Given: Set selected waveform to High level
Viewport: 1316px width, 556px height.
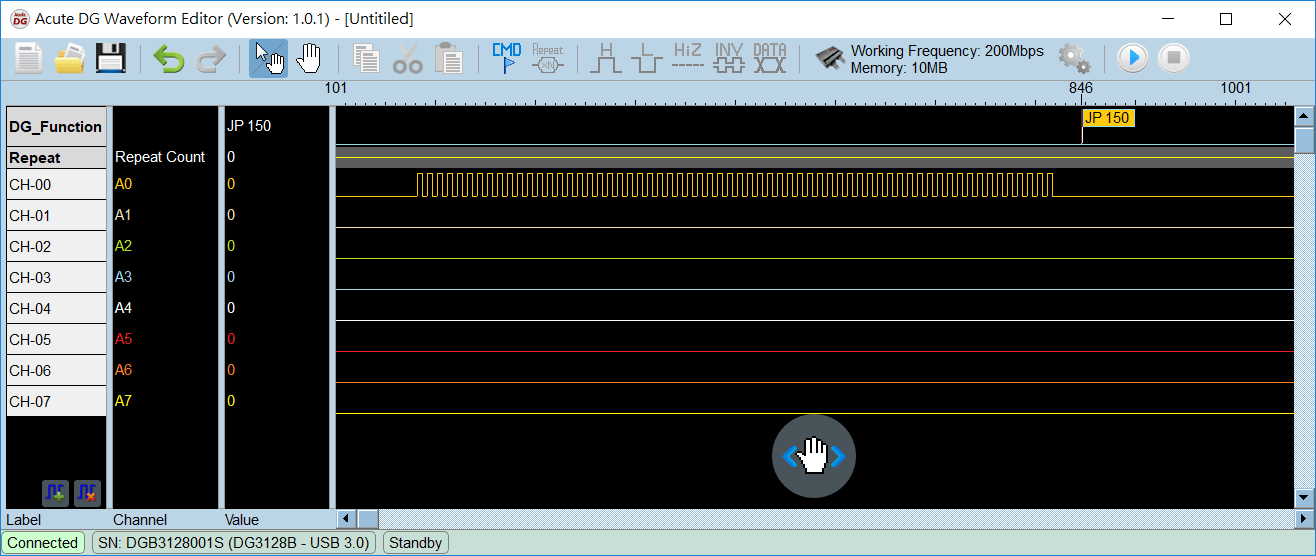Looking at the screenshot, I should (606, 59).
